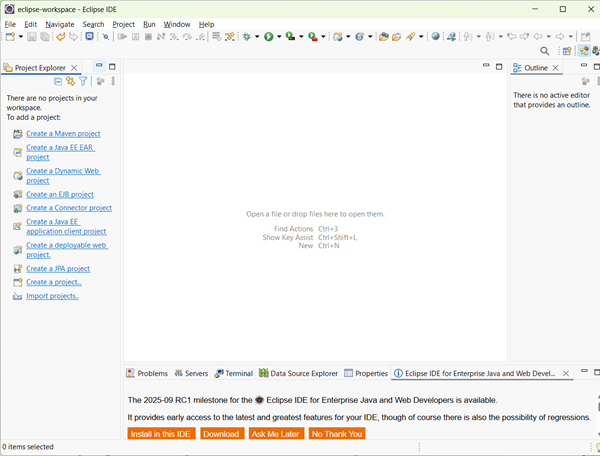
Task: Toggle Focus on Active Task in Project Explorer
Action: [x=100, y=81]
